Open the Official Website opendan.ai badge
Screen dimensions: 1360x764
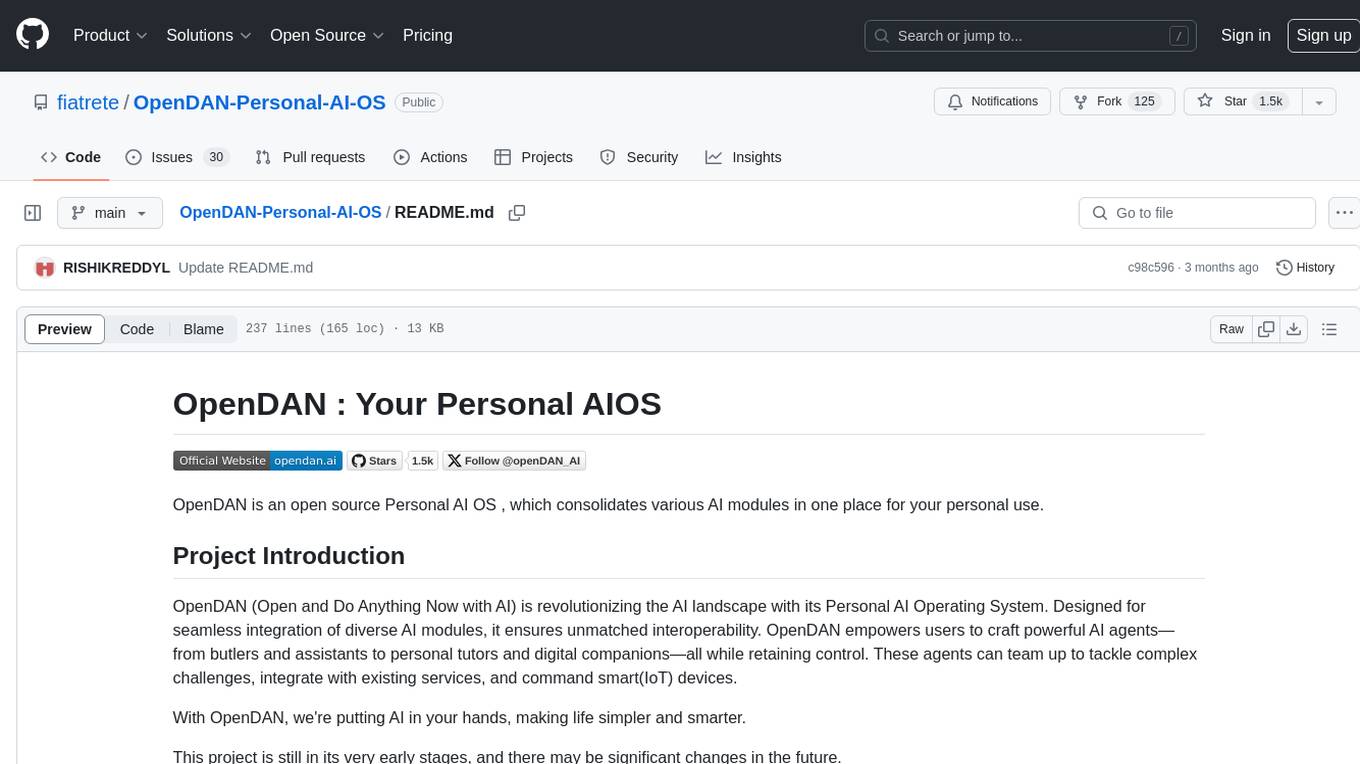click(x=258, y=461)
